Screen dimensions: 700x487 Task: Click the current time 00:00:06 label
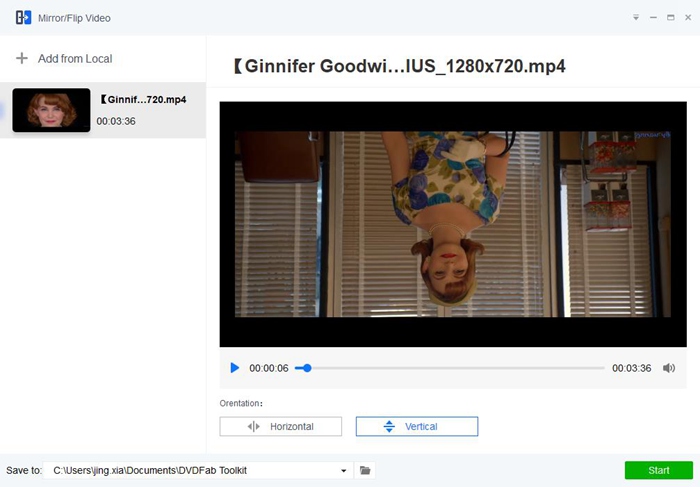click(x=269, y=368)
